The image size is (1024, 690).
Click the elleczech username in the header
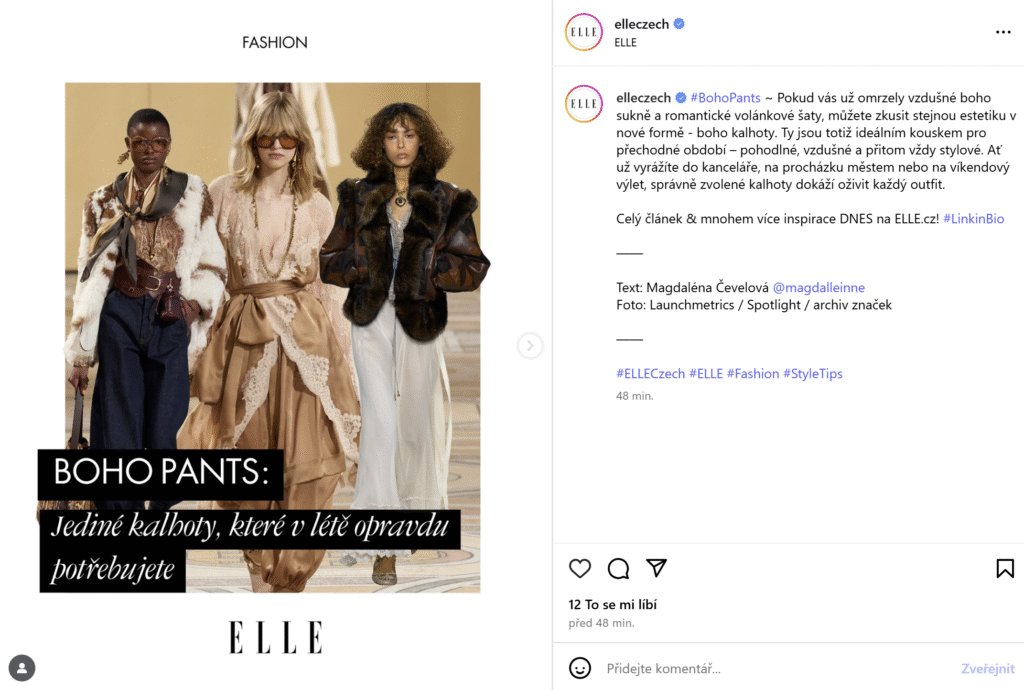coord(641,24)
